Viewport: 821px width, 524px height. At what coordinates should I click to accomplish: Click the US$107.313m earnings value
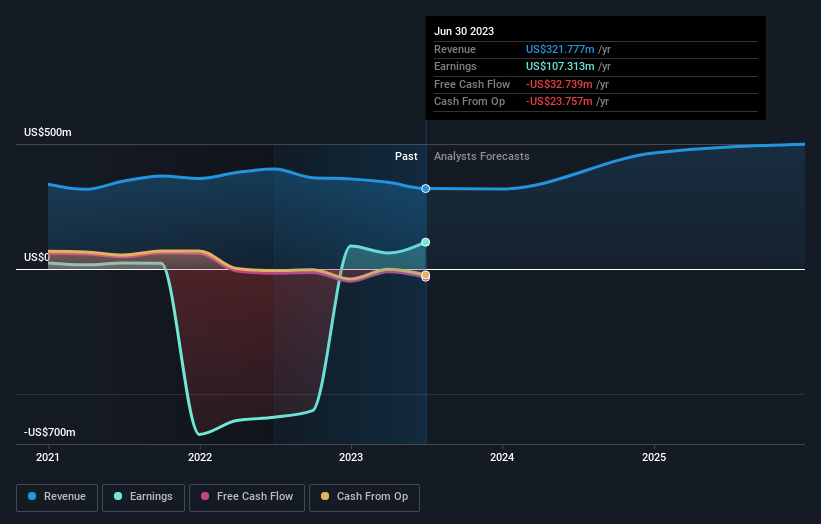pyautogui.click(x=560, y=66)
